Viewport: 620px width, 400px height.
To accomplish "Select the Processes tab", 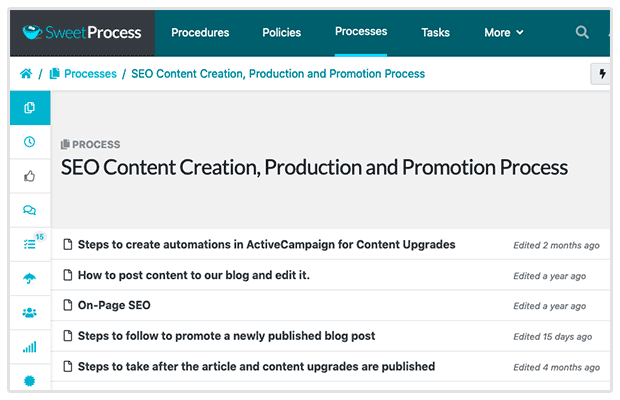I will coord(361,32).
